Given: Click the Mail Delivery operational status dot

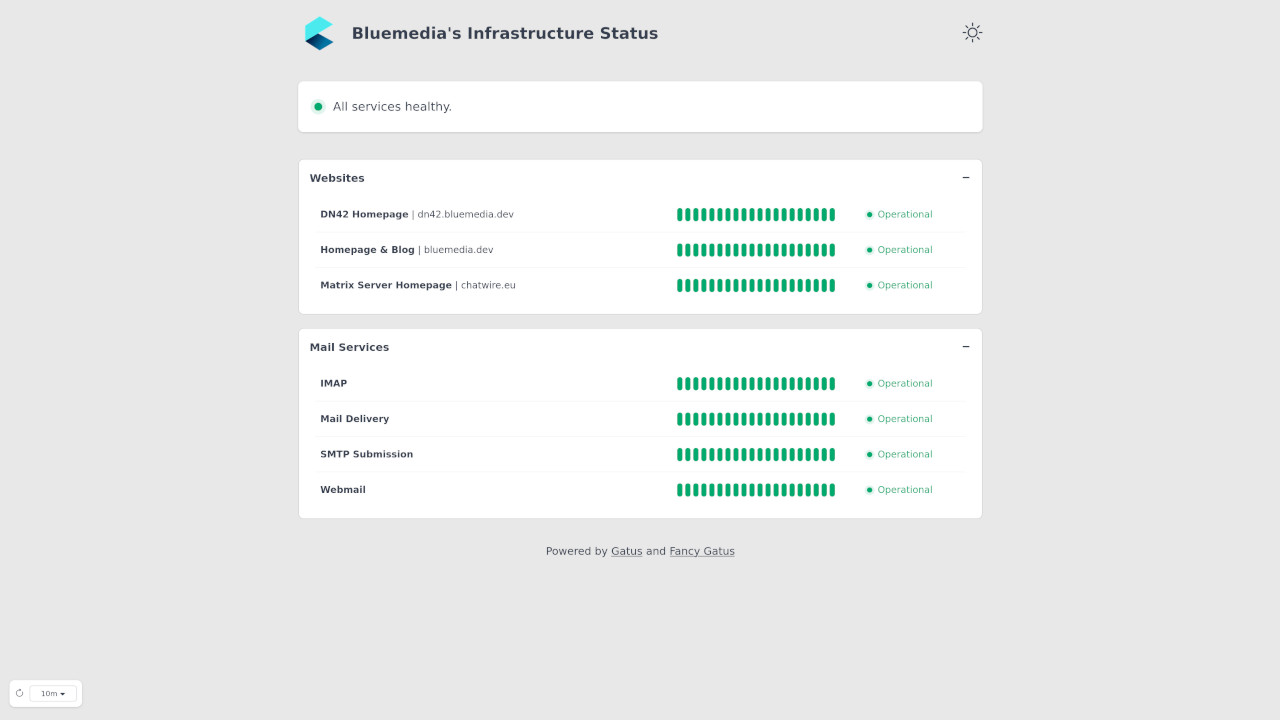Looking at the screenshot, I should pos(869,419).
